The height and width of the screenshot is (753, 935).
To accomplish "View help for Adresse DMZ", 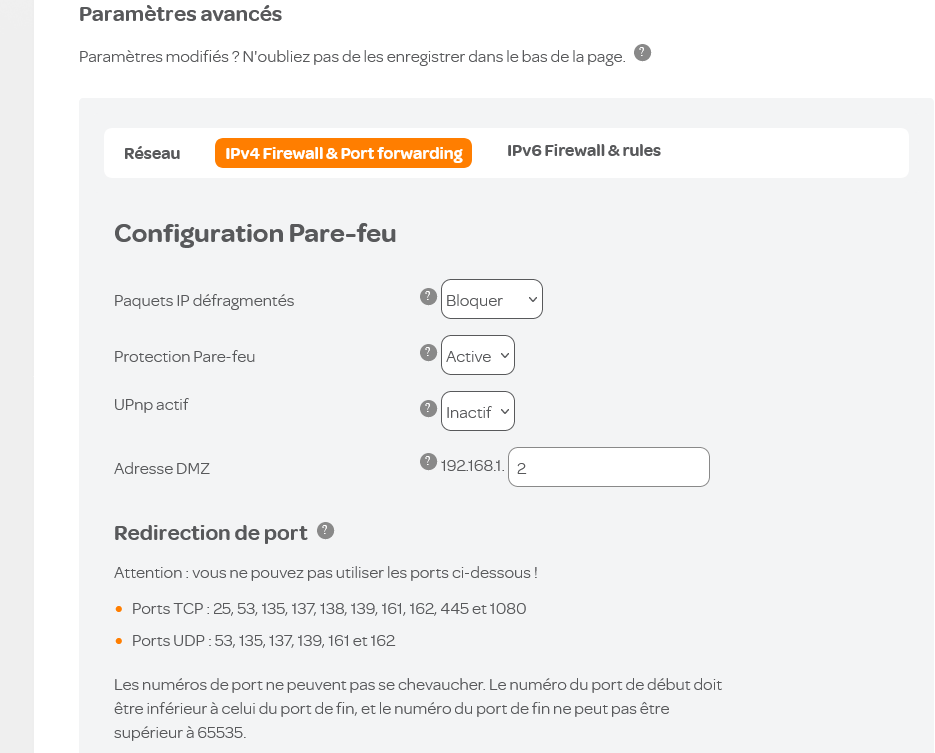I will 429,461.
